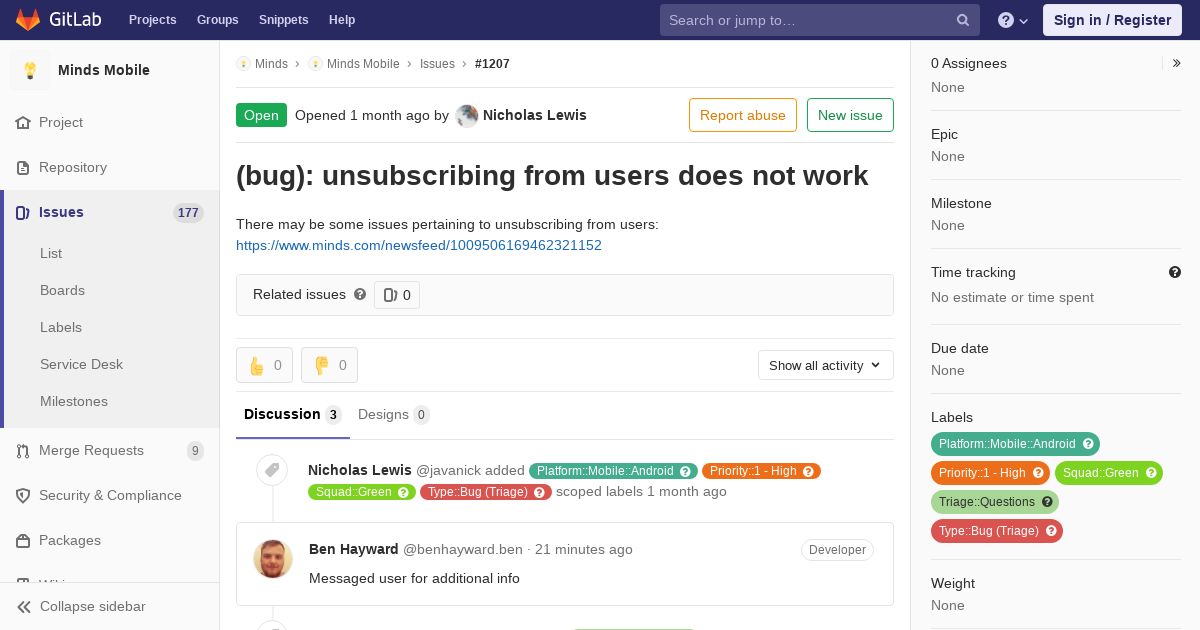1200x630 pixels.
Task: Open the Issues List sidebar item
Action: coord(51,254)
